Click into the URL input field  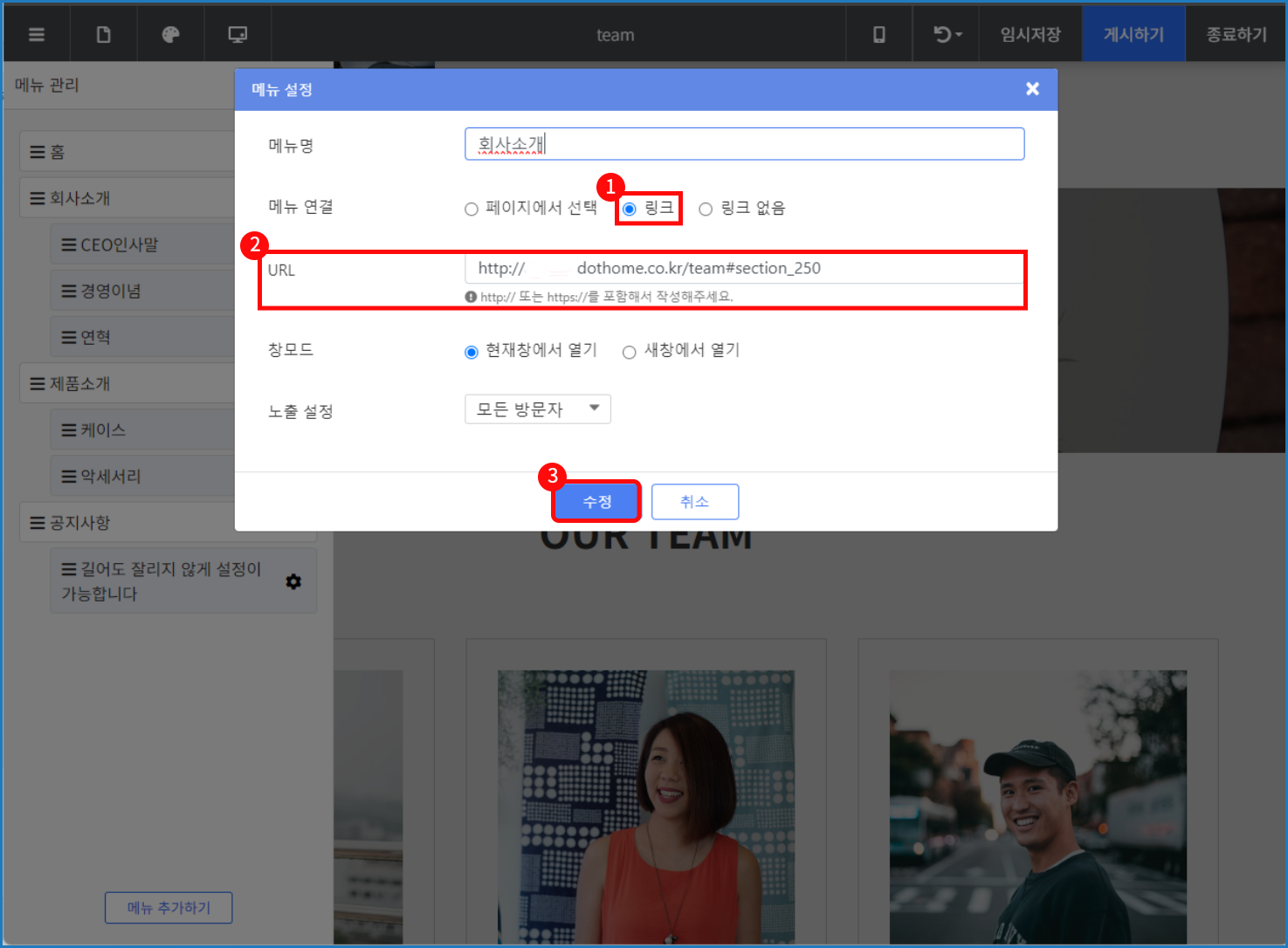[x=744, y=269]
